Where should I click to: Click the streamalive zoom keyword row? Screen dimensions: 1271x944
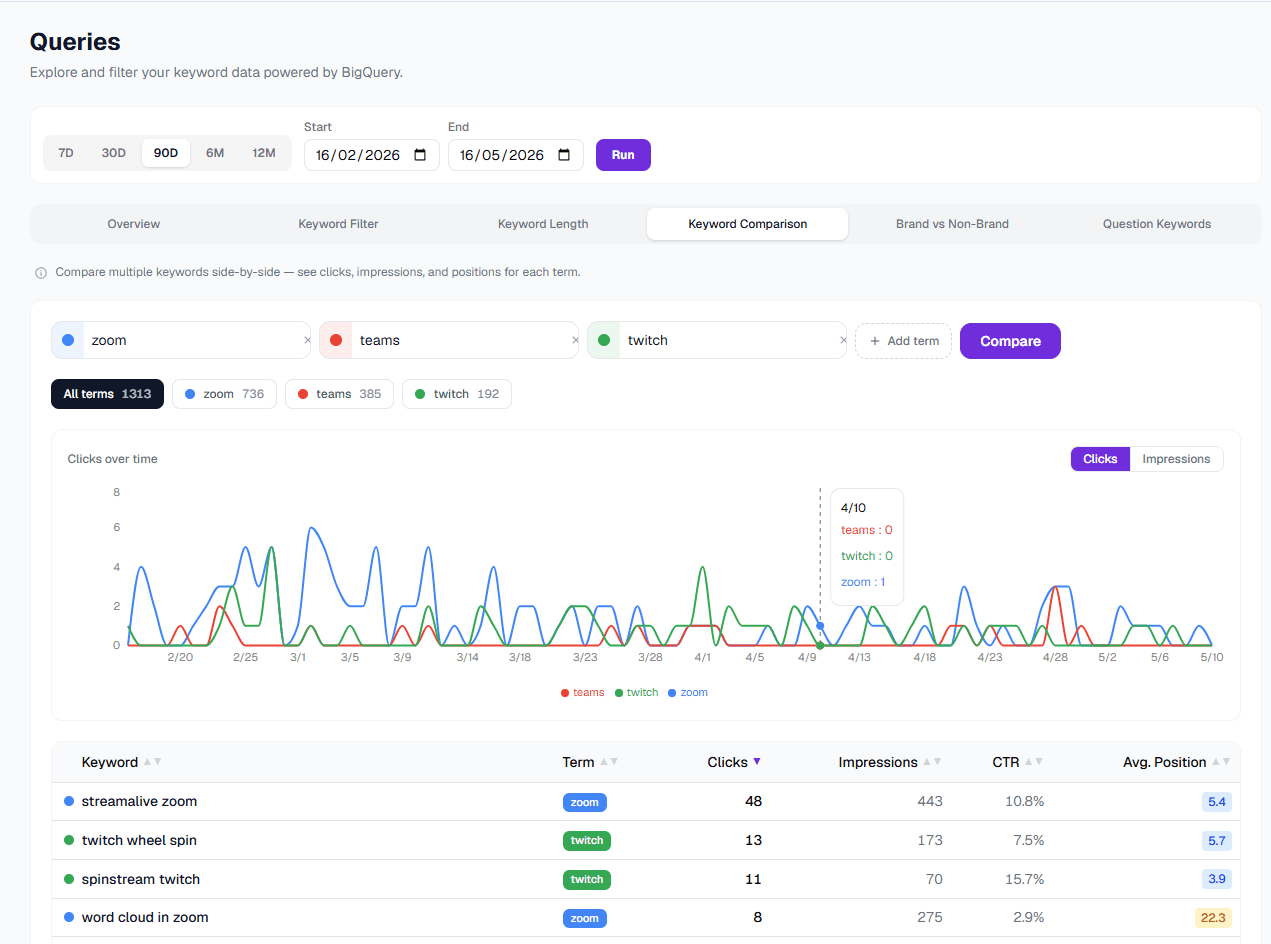[646, 801]
